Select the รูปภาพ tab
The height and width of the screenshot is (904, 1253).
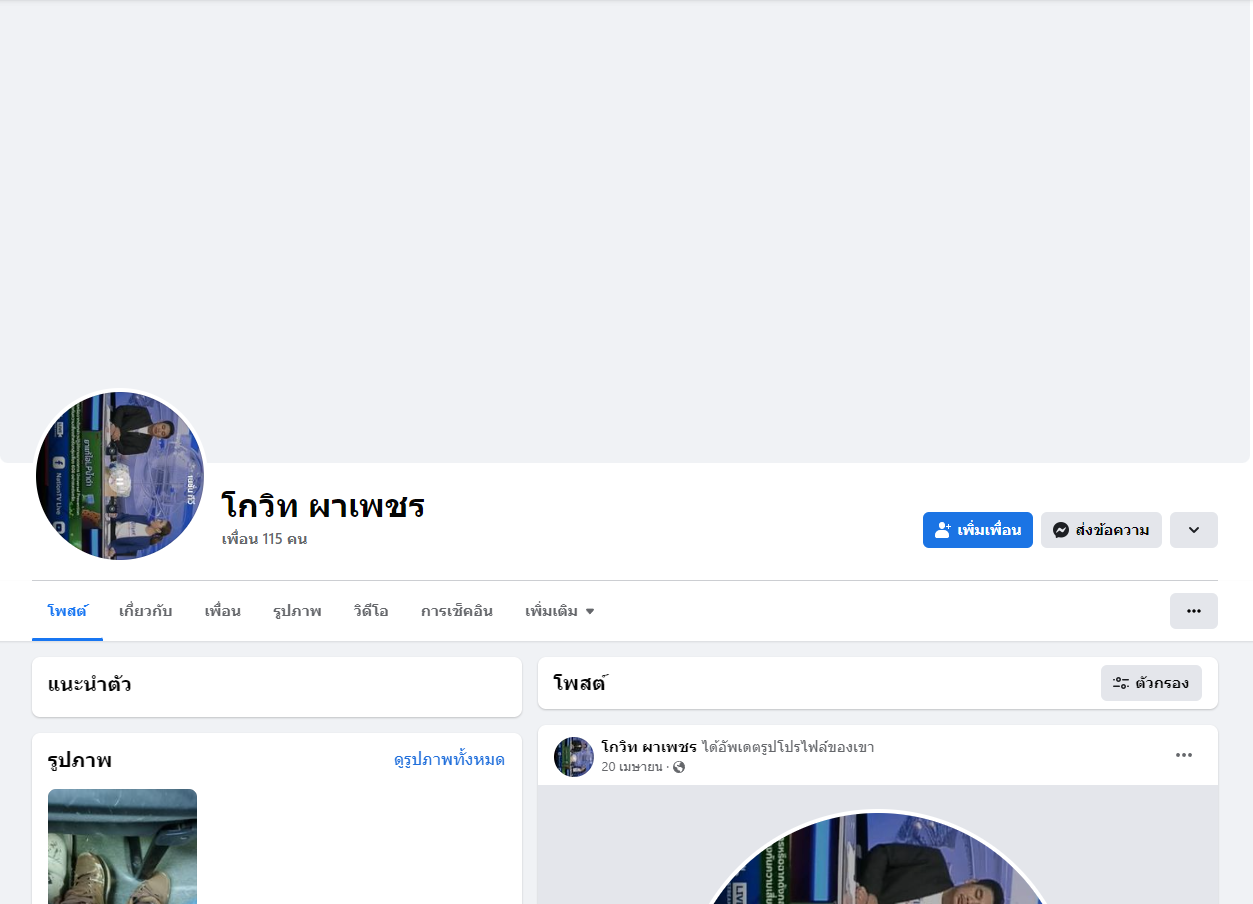coord(297,611)
